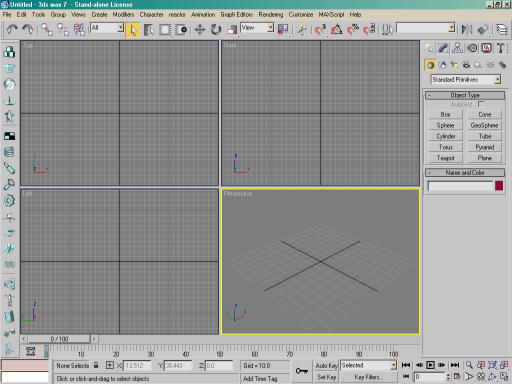Screen dimensions: 512x384
Task: Click the Cylinder primitive button
Action: click(446, 136)
